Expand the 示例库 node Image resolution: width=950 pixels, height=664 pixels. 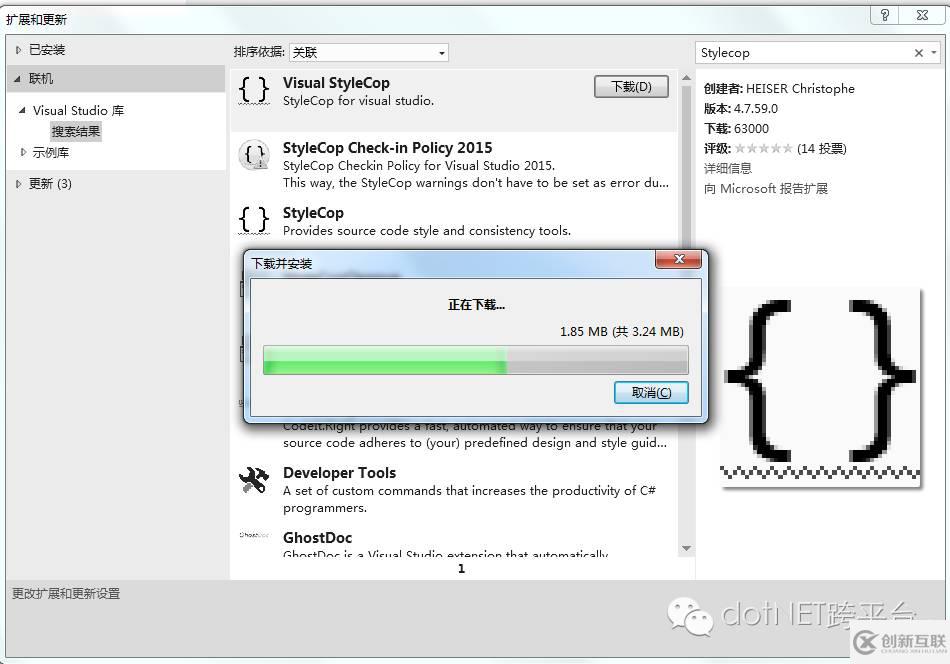(23, 152)
